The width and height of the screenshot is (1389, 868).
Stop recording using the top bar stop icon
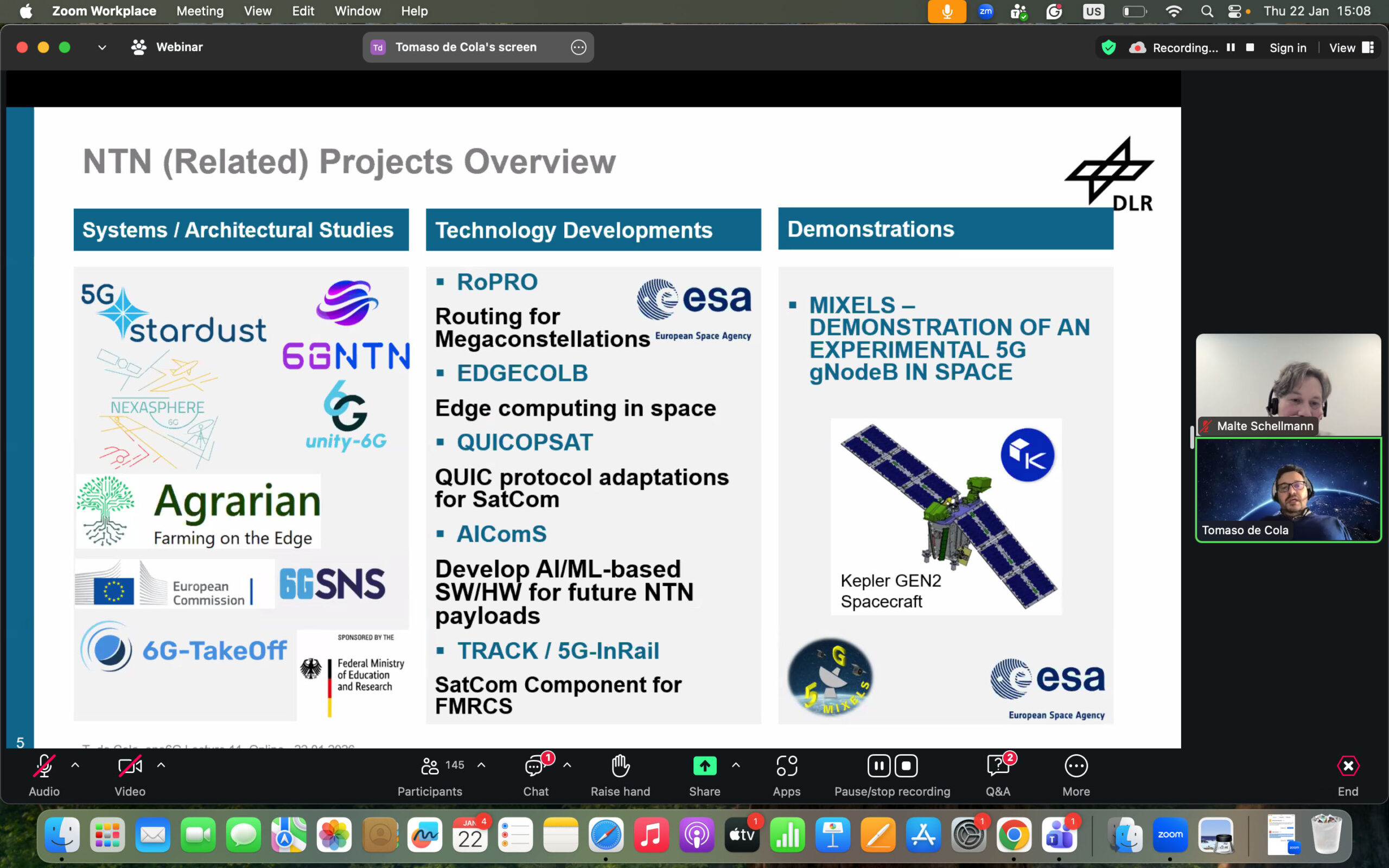(1250, 48)
